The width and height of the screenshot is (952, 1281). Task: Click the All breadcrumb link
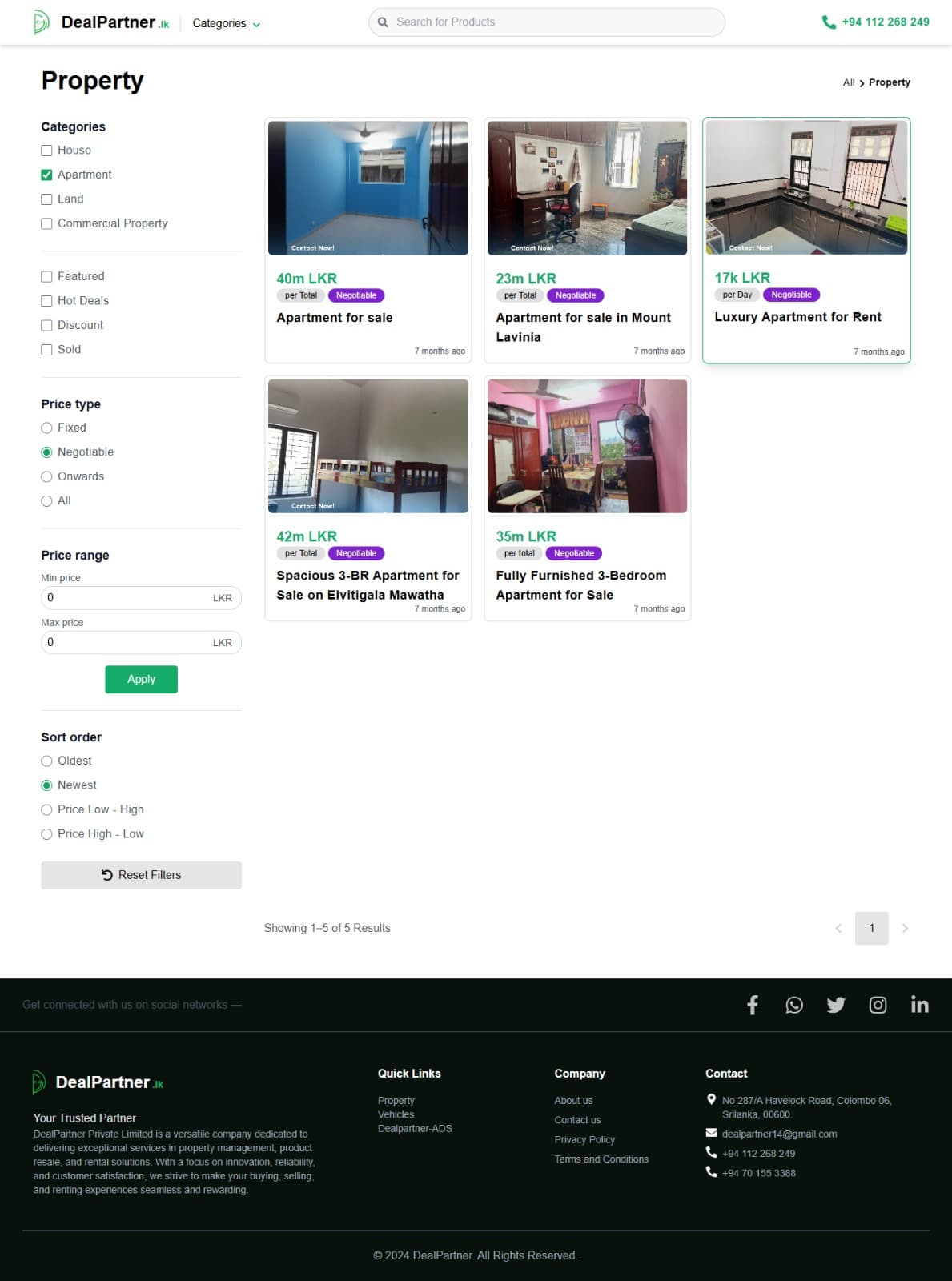pos(848,82)
